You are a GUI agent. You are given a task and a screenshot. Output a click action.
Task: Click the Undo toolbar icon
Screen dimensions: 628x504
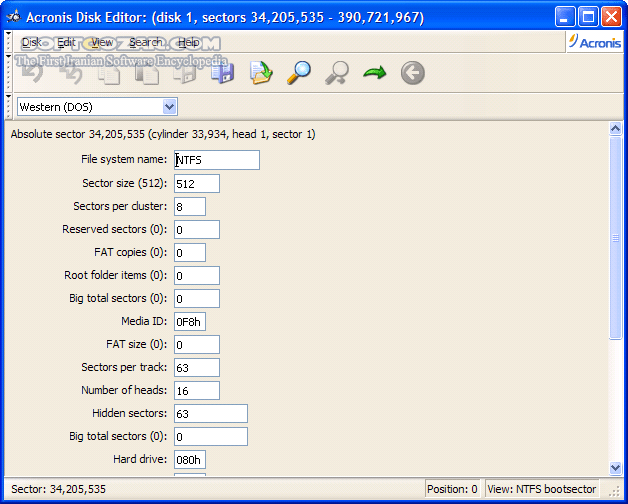point(31,73)
